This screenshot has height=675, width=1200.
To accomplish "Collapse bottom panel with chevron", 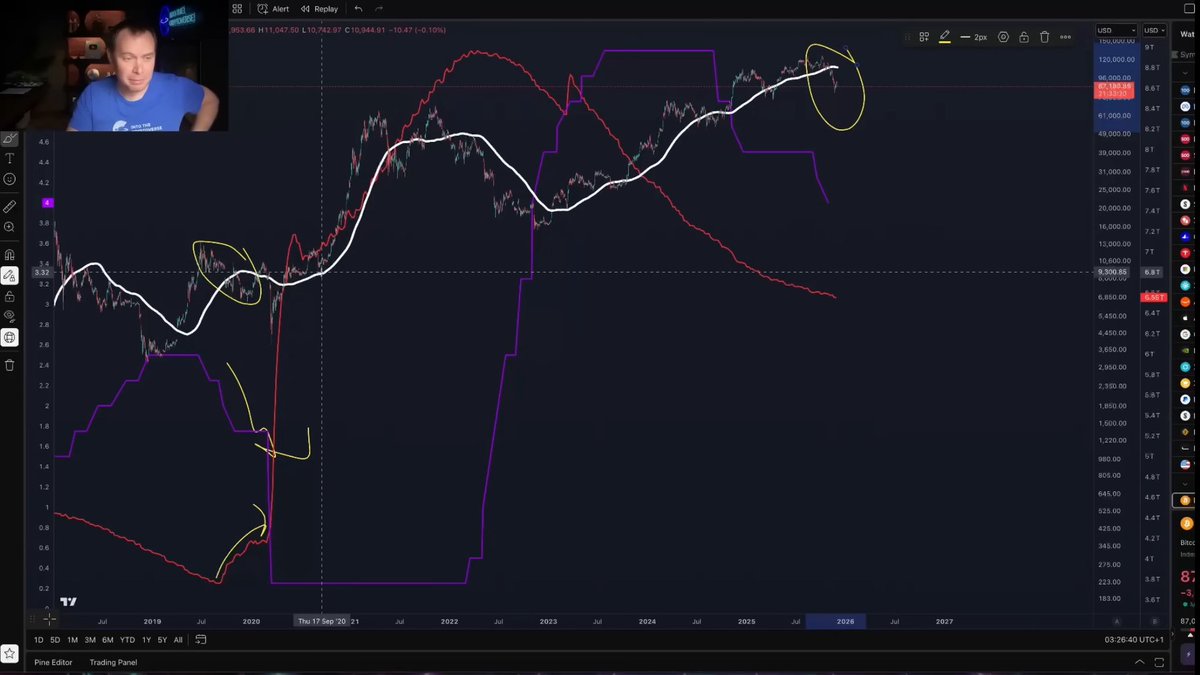I will point(1139,662).
